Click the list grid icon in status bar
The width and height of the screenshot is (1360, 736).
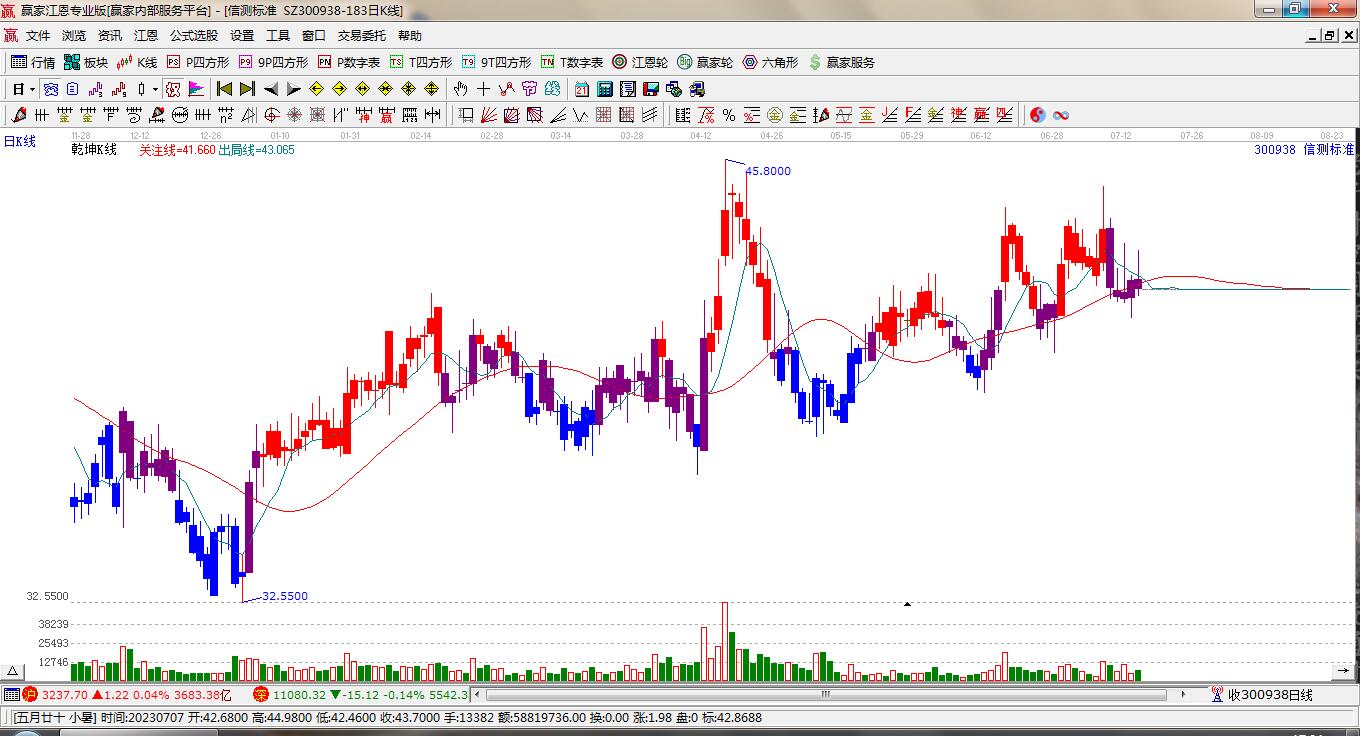pyautogui.click(x=11, y=694)
